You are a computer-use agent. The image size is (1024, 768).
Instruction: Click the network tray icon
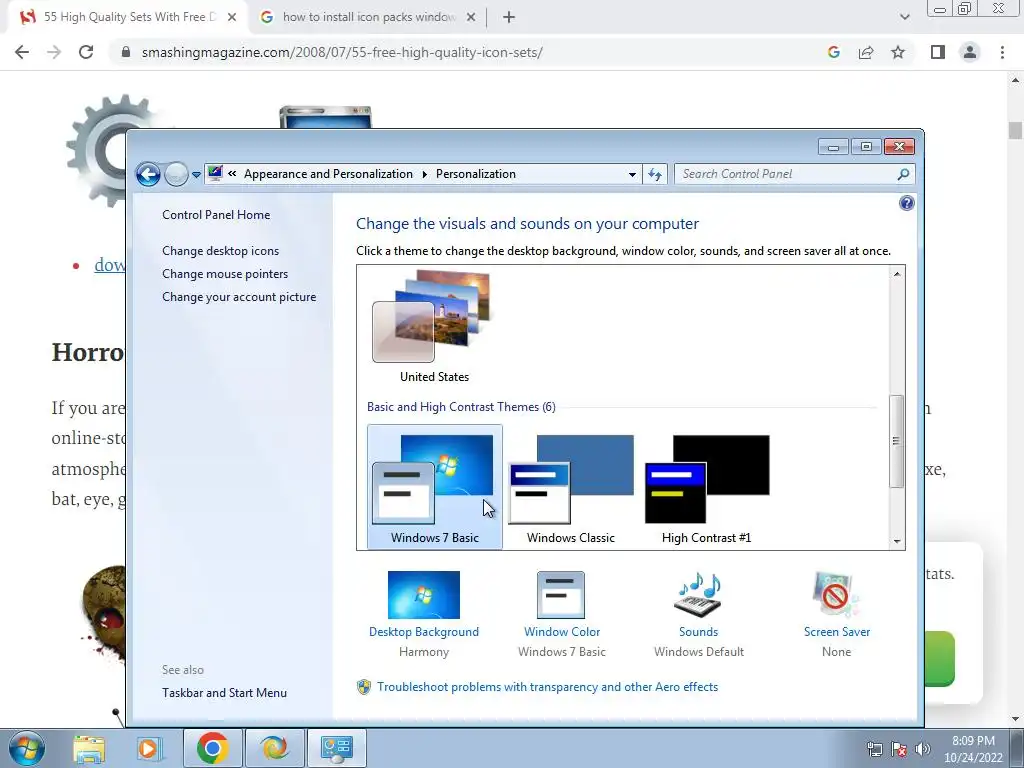coord(874,749)
